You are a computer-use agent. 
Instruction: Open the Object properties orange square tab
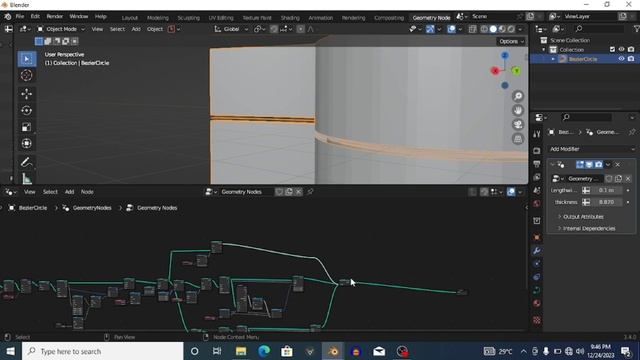click(x=537, y=237)
